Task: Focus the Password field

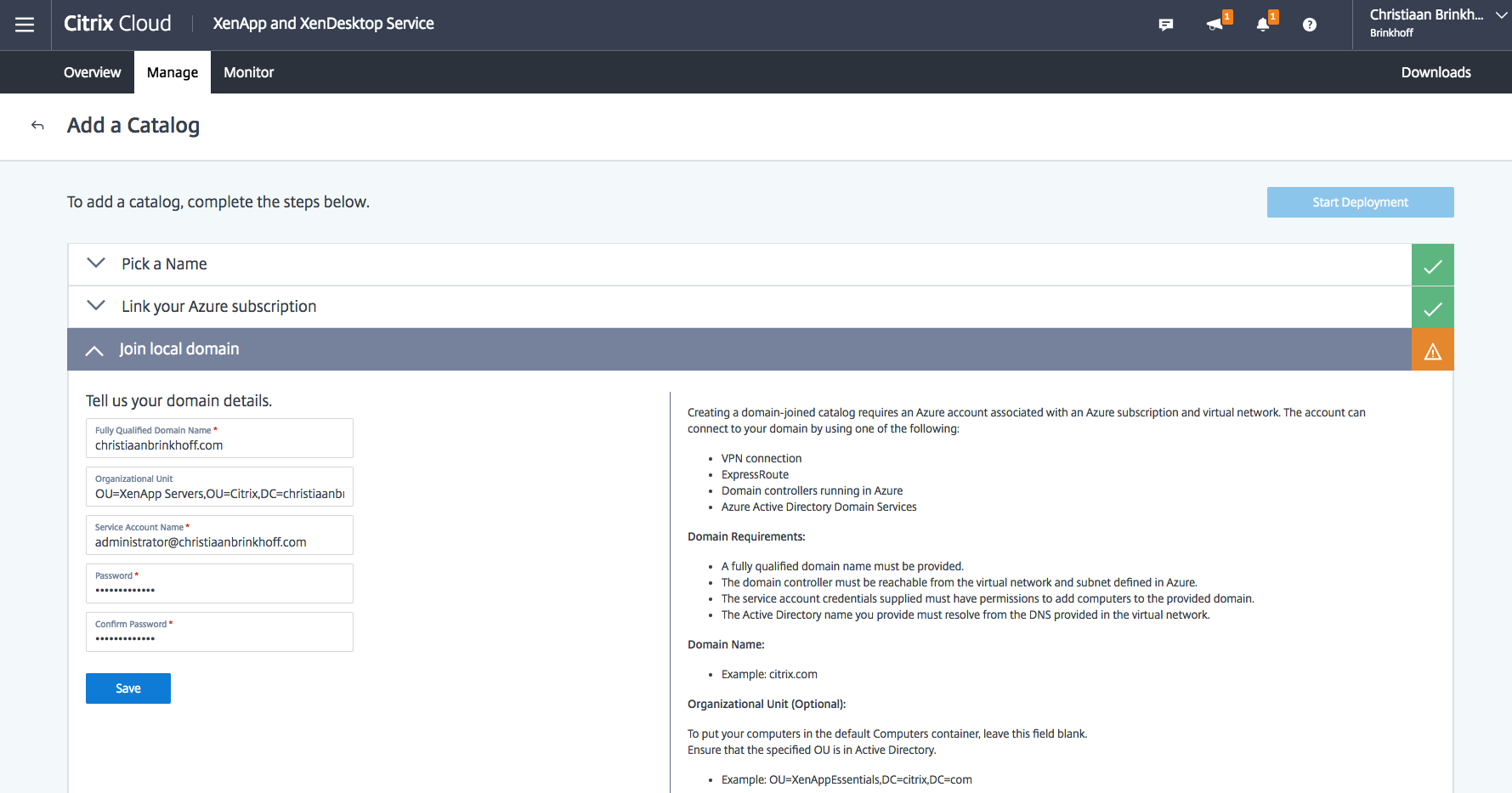Action: click(219, 584)
